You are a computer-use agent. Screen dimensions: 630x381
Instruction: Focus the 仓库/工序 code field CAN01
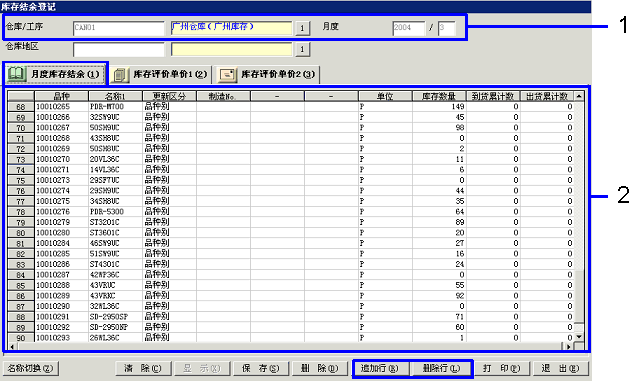(119, 28)
